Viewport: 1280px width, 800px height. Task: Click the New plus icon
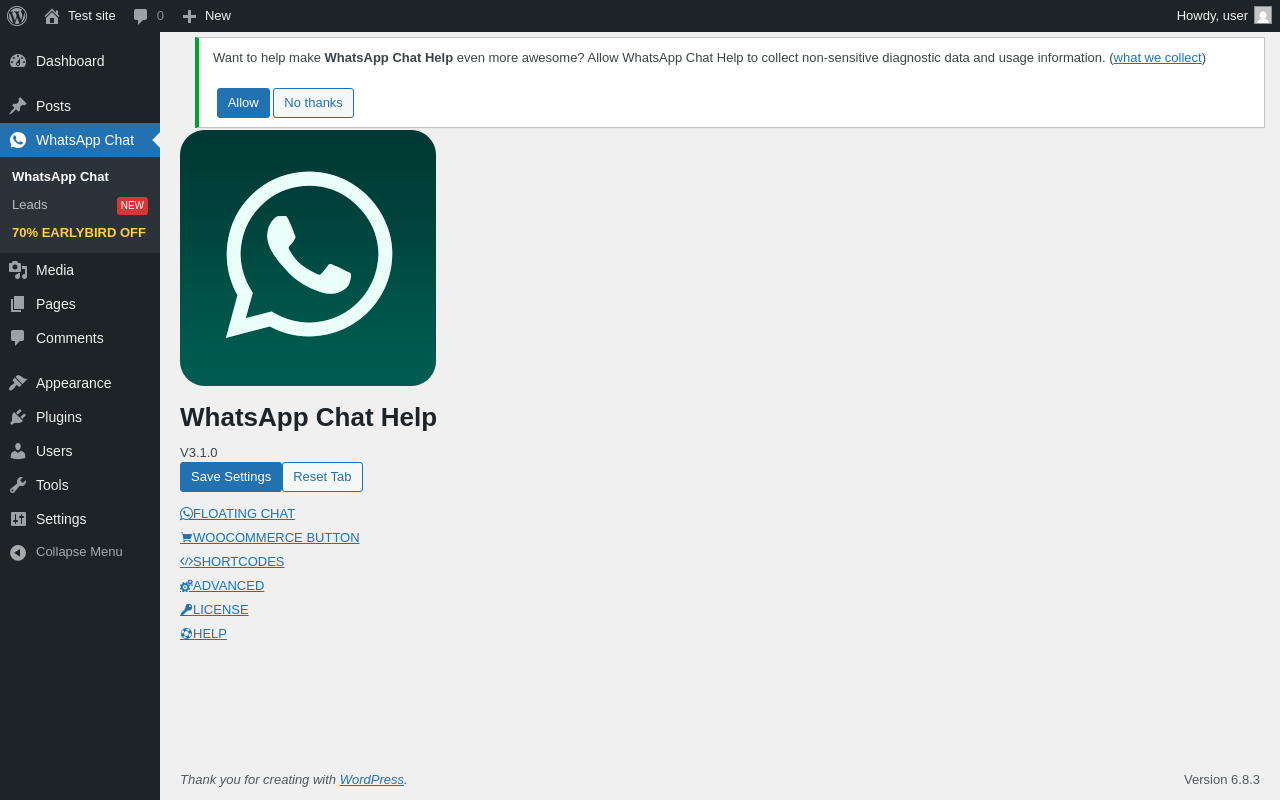pyautogui.click(x=189, y=16)
